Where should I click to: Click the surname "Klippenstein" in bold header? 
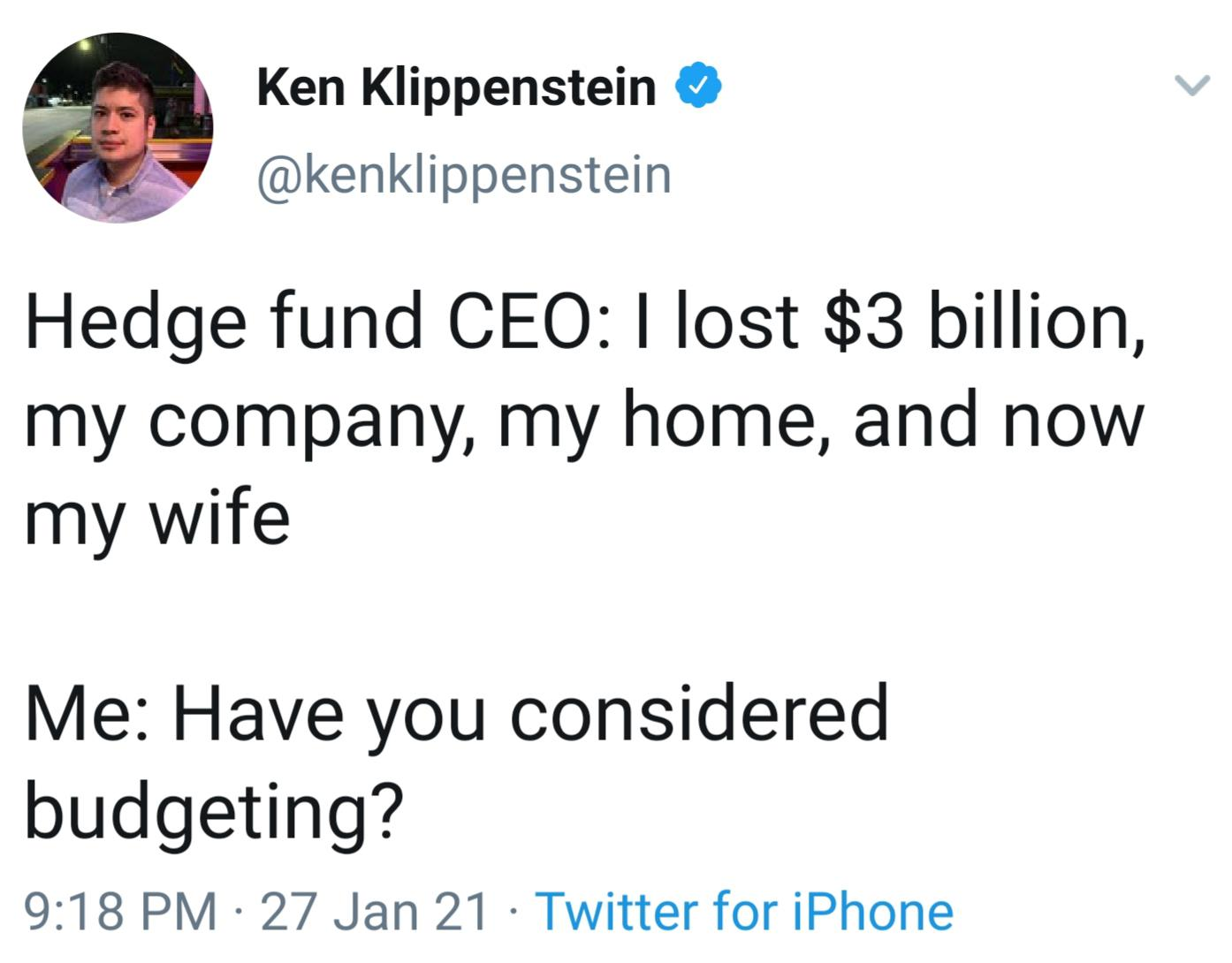(x=508, y=87)
